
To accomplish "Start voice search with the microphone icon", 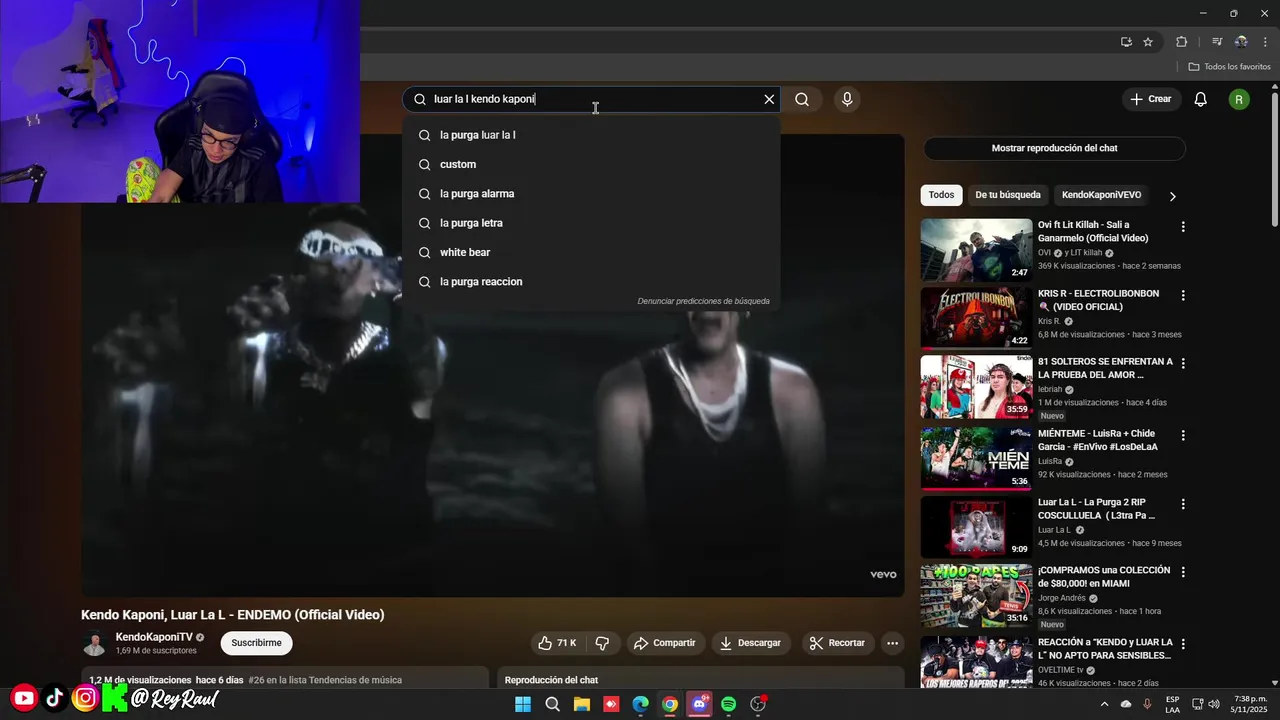I will coord(847,99).
